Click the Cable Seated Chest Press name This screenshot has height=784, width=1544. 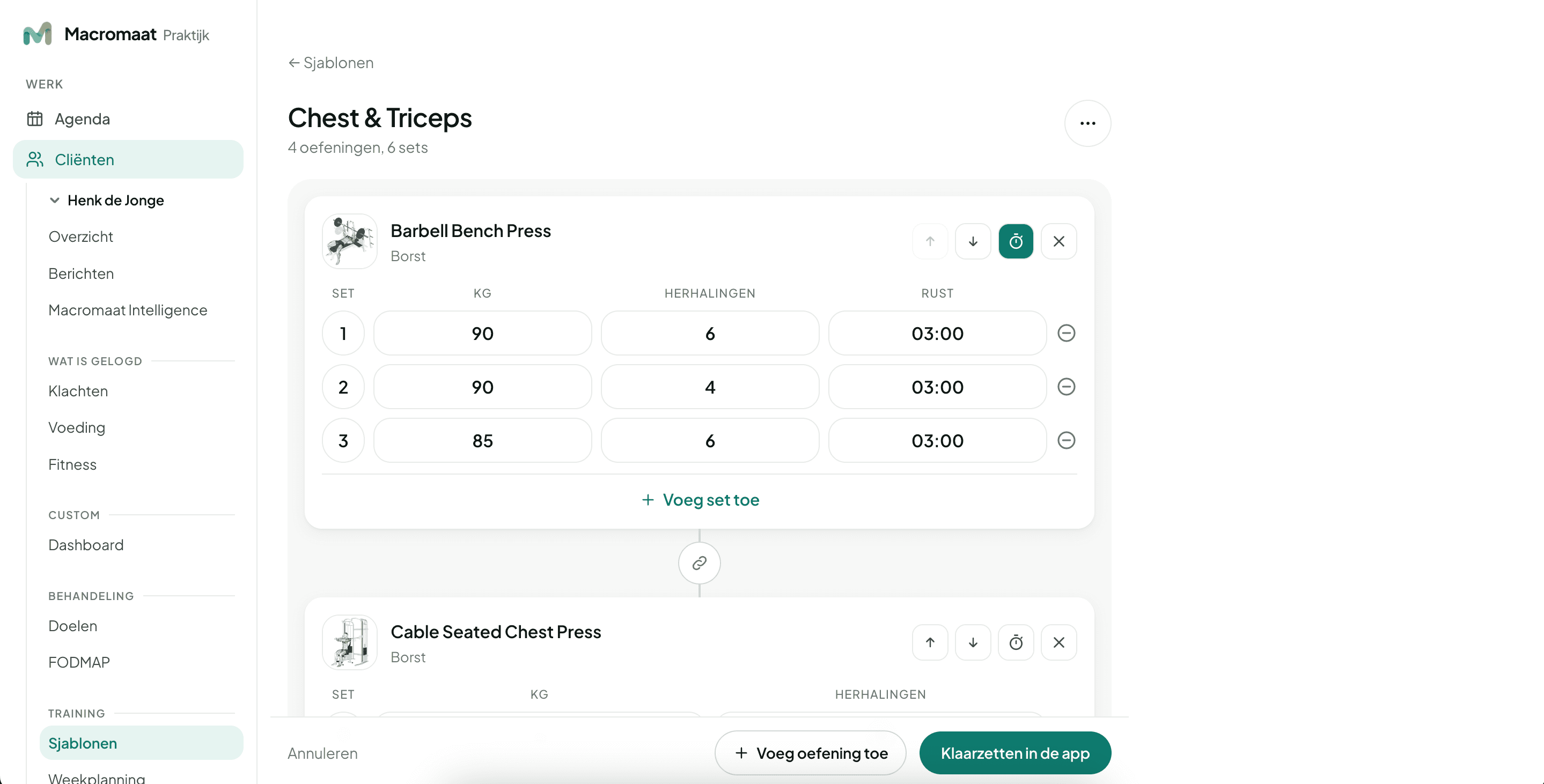click(496, 632)
